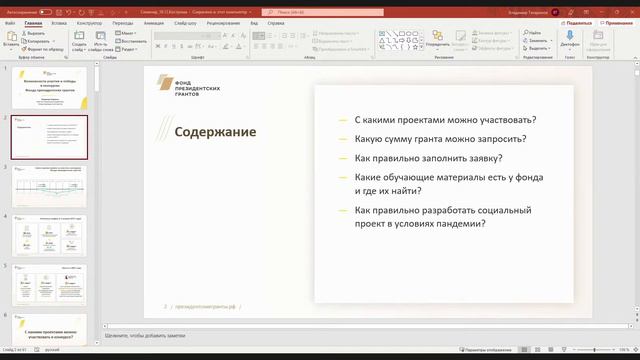Click the numbered list button
The image size is (640, 360).
tap(269, 36)
